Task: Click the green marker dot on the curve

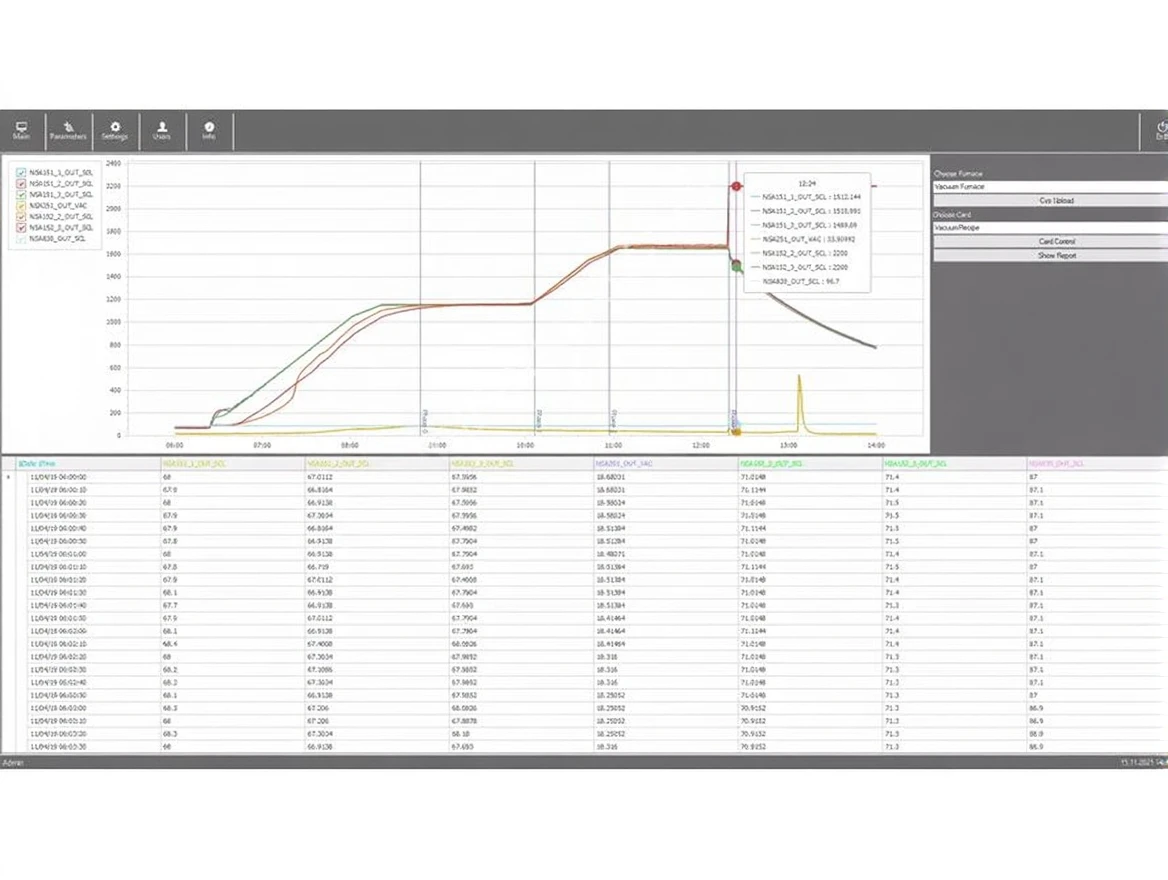Action: click(737, 266)
